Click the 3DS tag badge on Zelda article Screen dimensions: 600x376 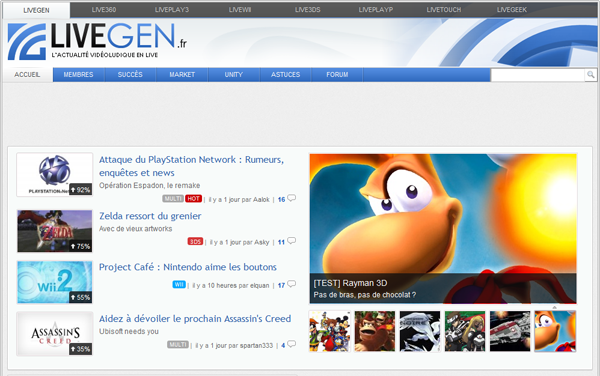tap(195, 241)
